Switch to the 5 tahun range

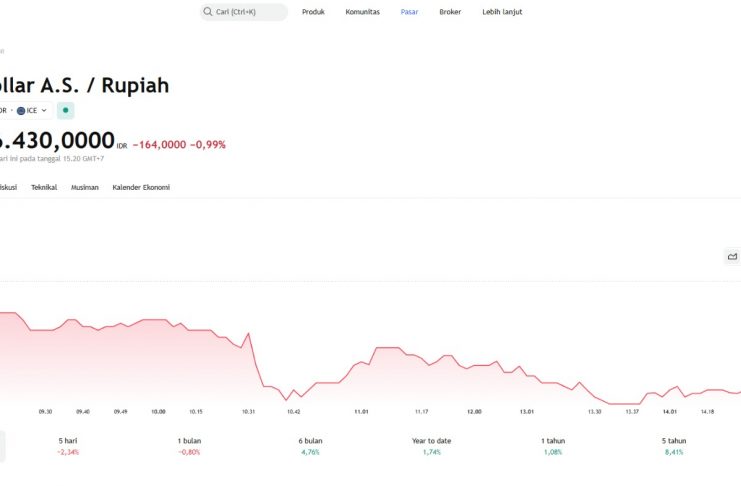click(674, 446)
